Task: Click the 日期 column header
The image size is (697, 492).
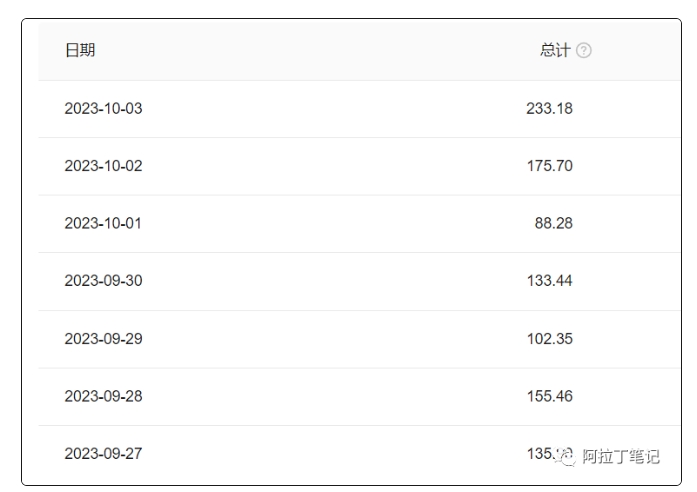Action: point(80,51)
